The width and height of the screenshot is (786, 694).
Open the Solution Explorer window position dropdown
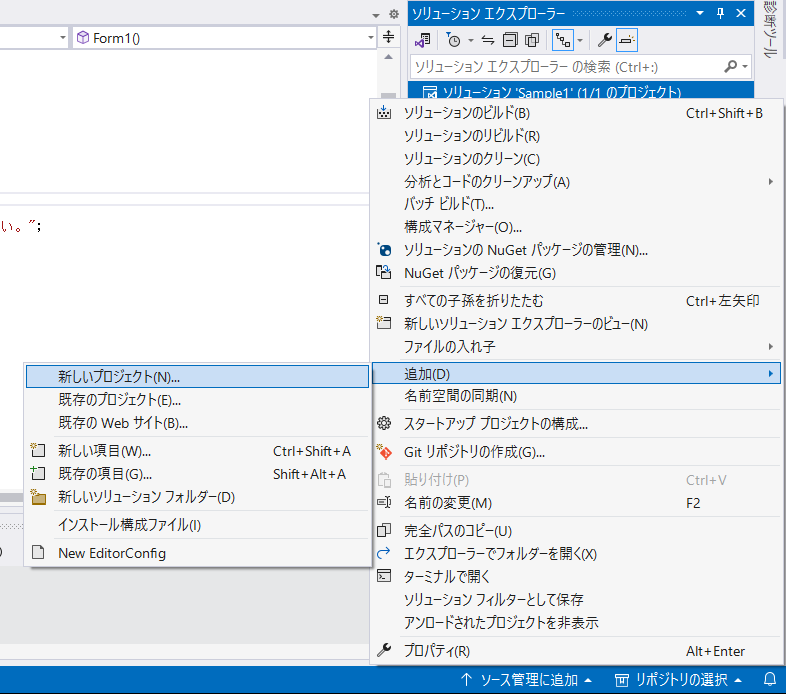pyautogui.click(x=699, y=13)
